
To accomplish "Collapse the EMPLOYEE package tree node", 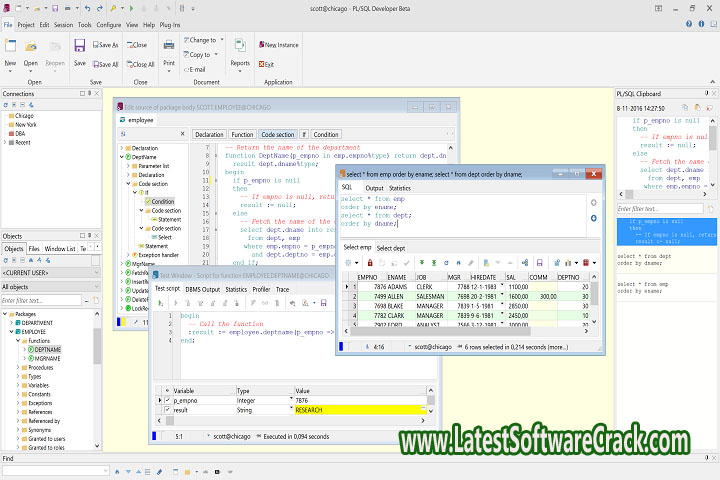I will coord(11,332).
